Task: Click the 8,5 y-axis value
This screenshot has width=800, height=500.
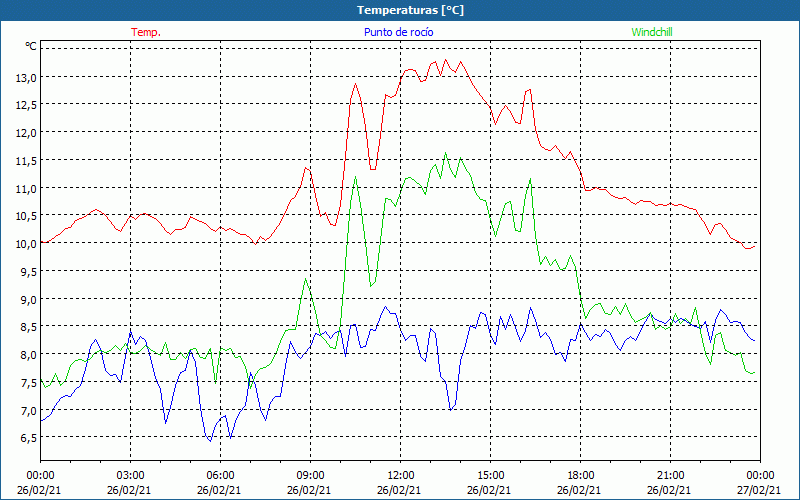Action: click(x=29, y=327)
